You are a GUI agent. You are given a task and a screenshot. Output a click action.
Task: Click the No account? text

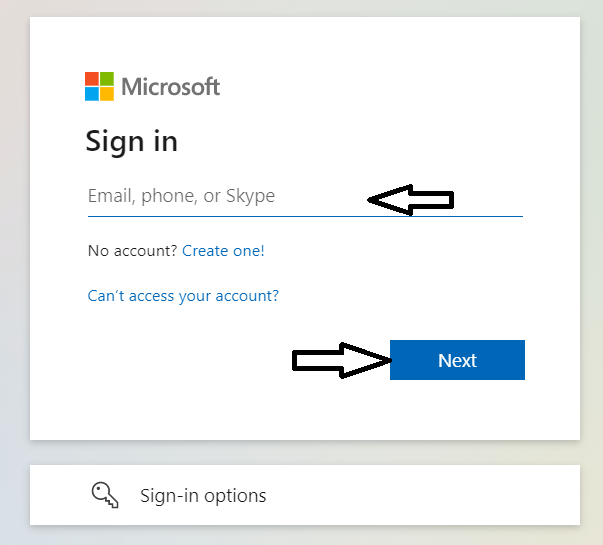(x=132, y=251)
